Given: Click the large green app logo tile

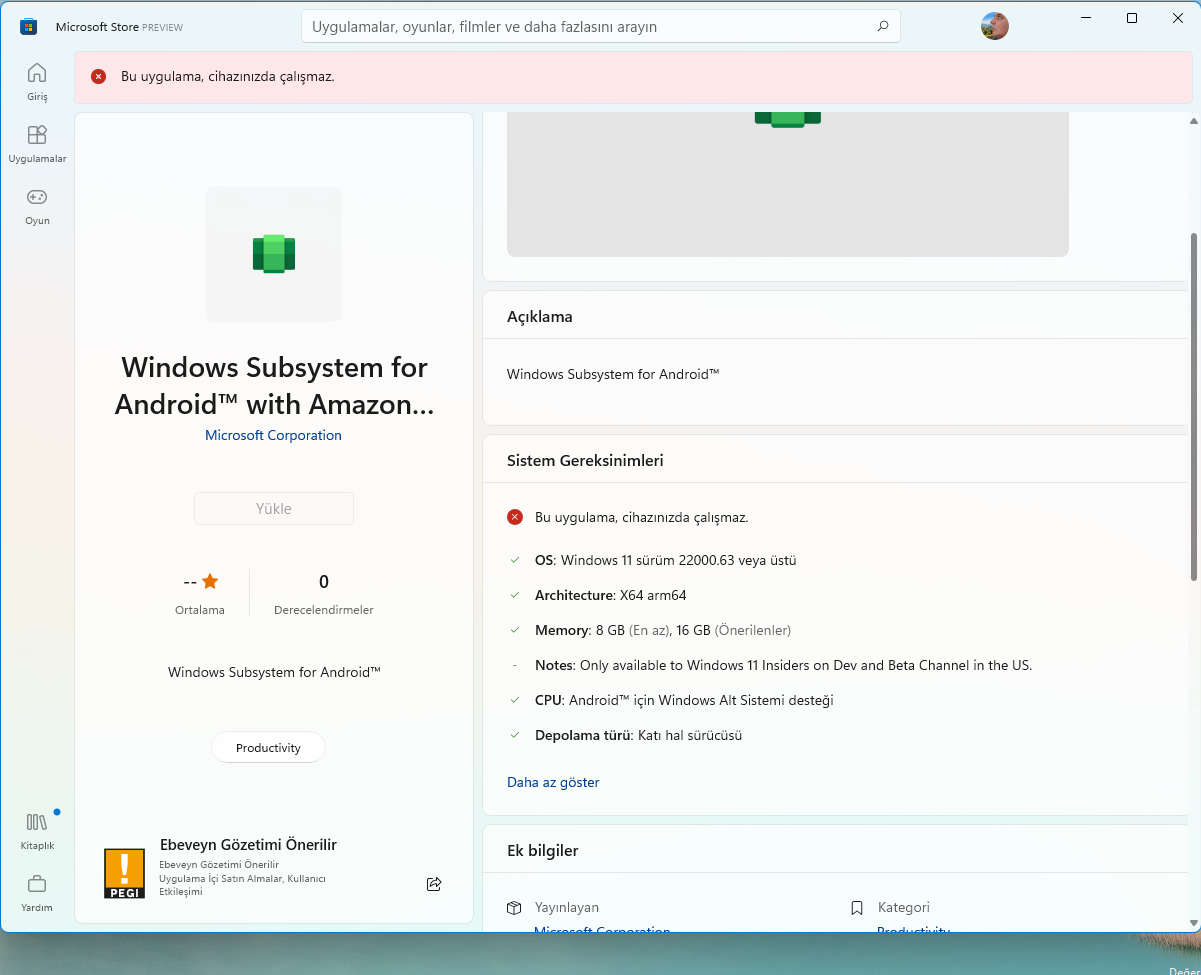Looking at the screenshot, I should [x=274, y=254].
